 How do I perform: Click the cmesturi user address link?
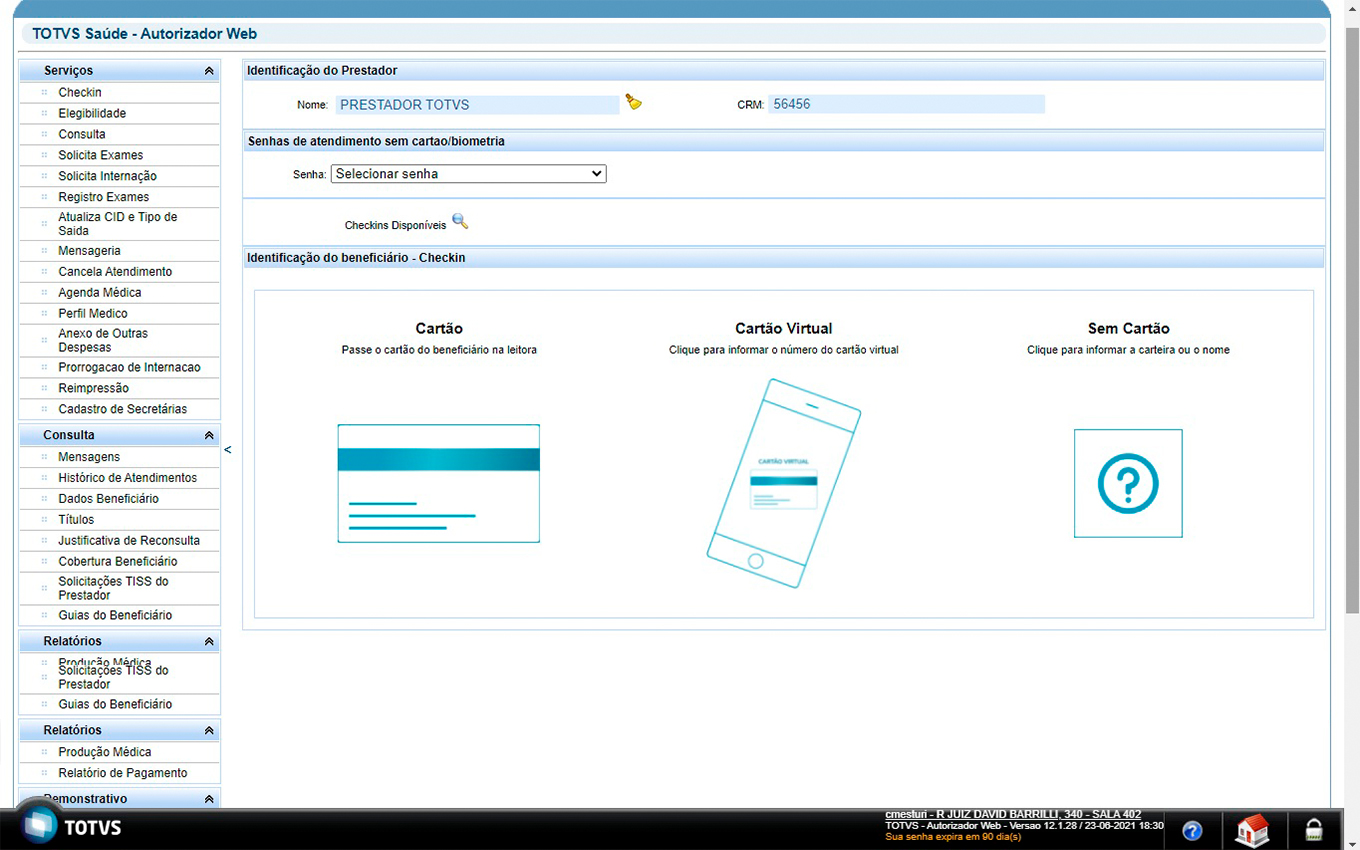[x=1012, y=814]
